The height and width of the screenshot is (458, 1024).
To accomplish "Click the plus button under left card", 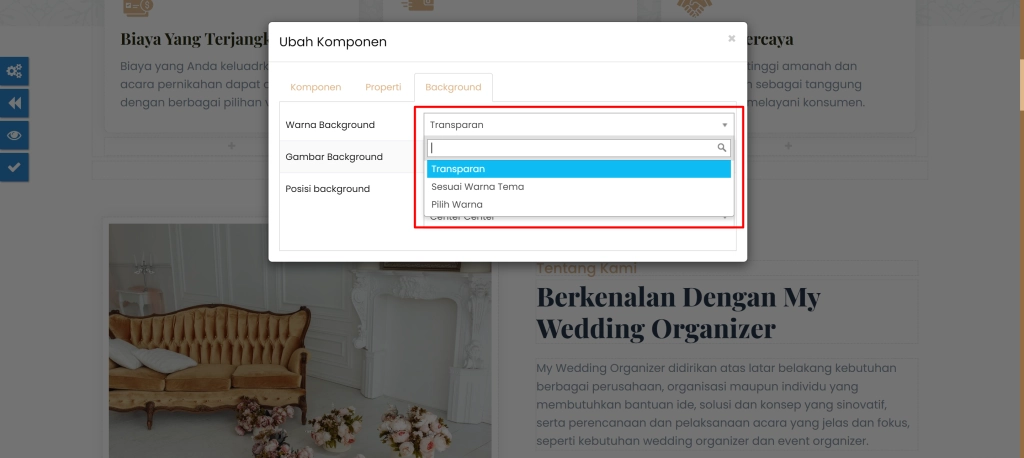I will (231, 146).
